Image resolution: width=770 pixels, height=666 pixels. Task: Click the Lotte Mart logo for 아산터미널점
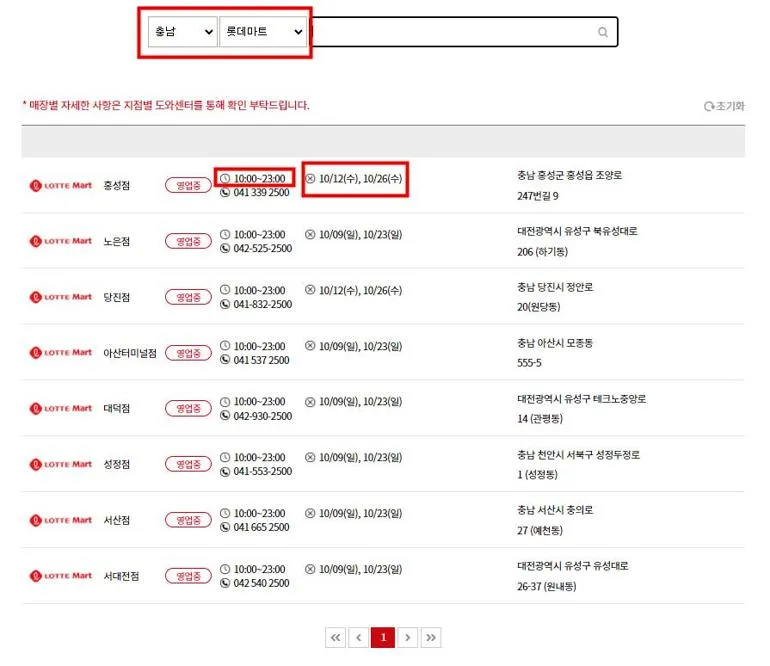[x=61, y=353]
